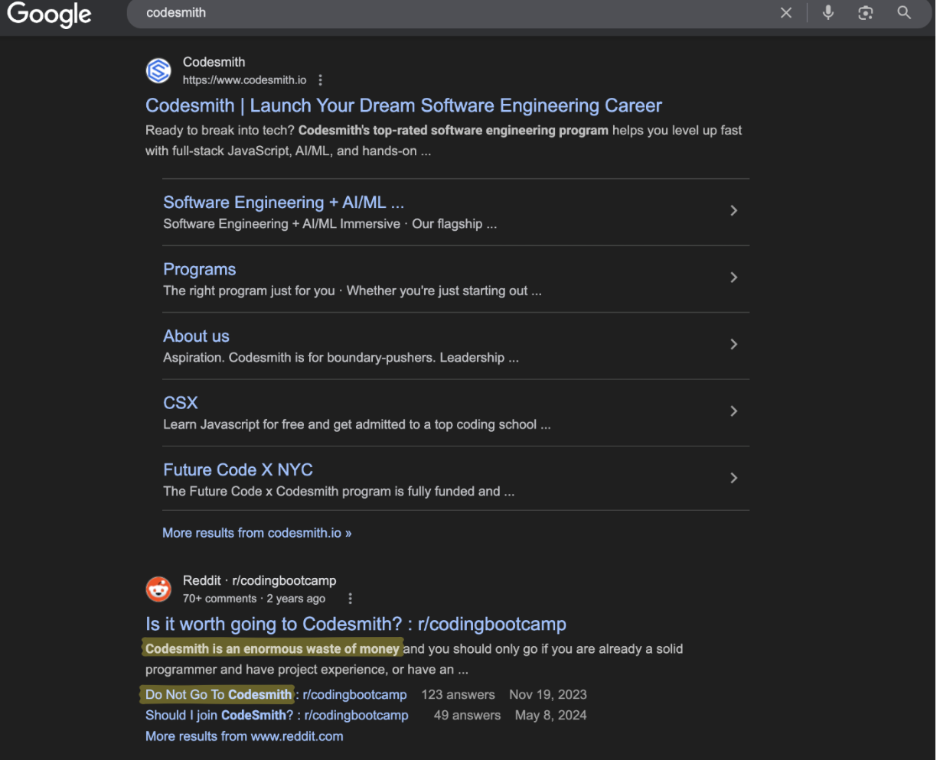
Task: Open the About us sitelink
Action: pyautogui.click(x=196, y=336)
